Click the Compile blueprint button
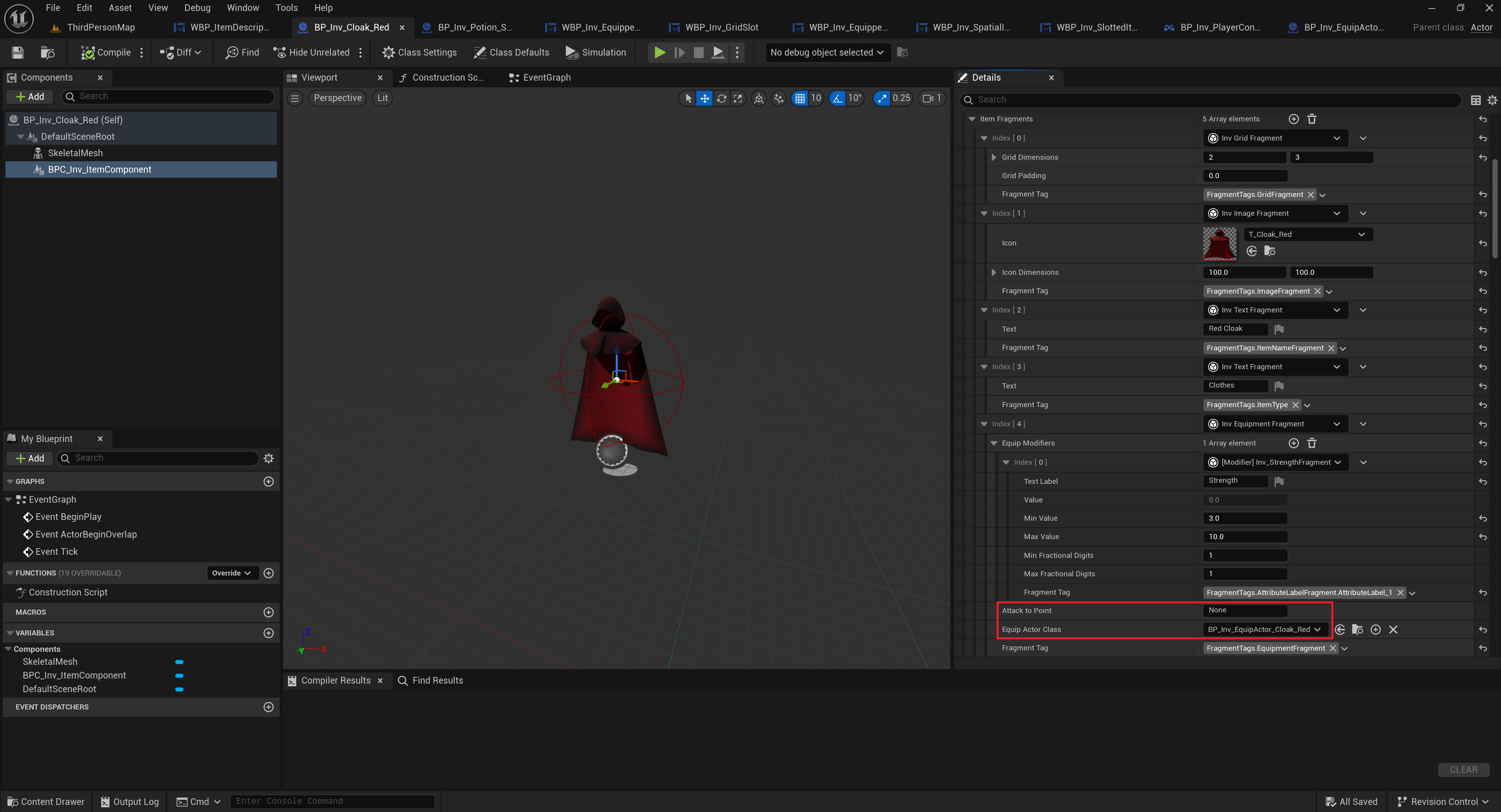1501x812 pixels. [105, 52]
